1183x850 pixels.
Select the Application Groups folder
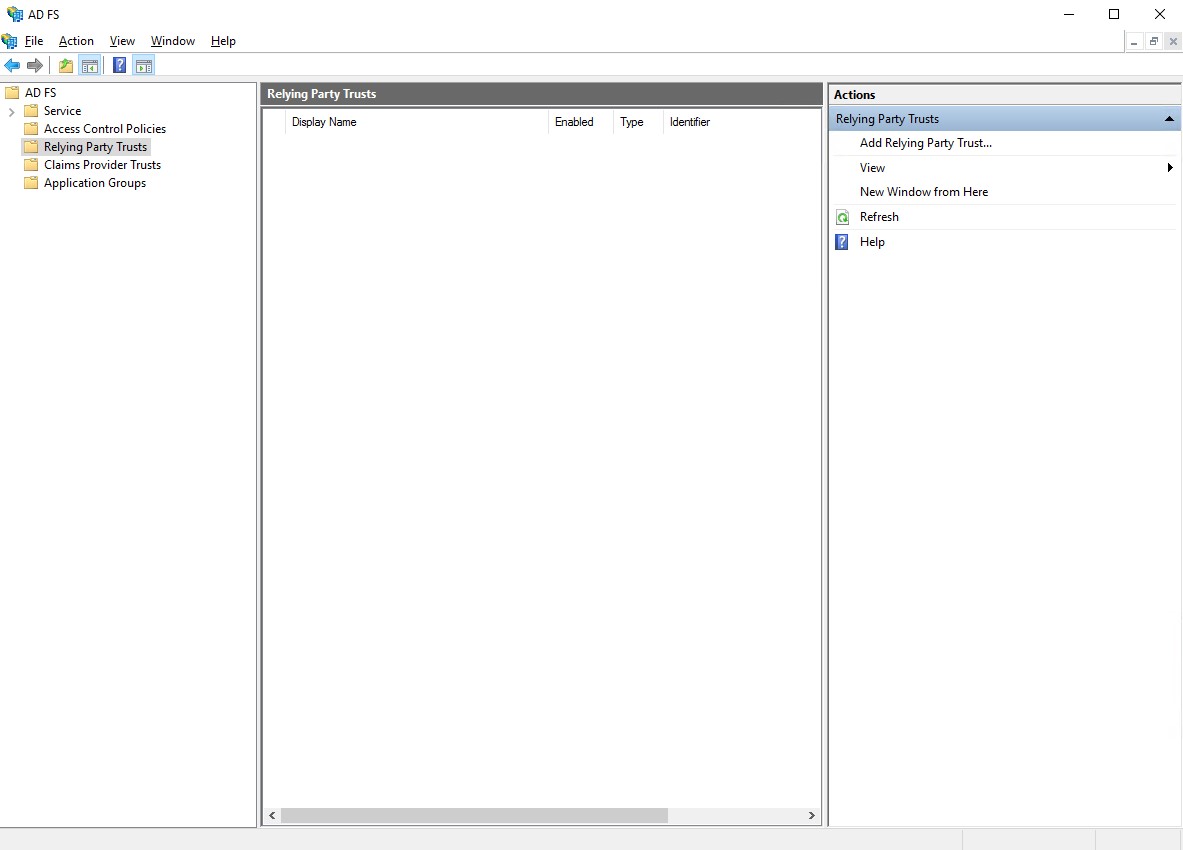coord(95,182)
